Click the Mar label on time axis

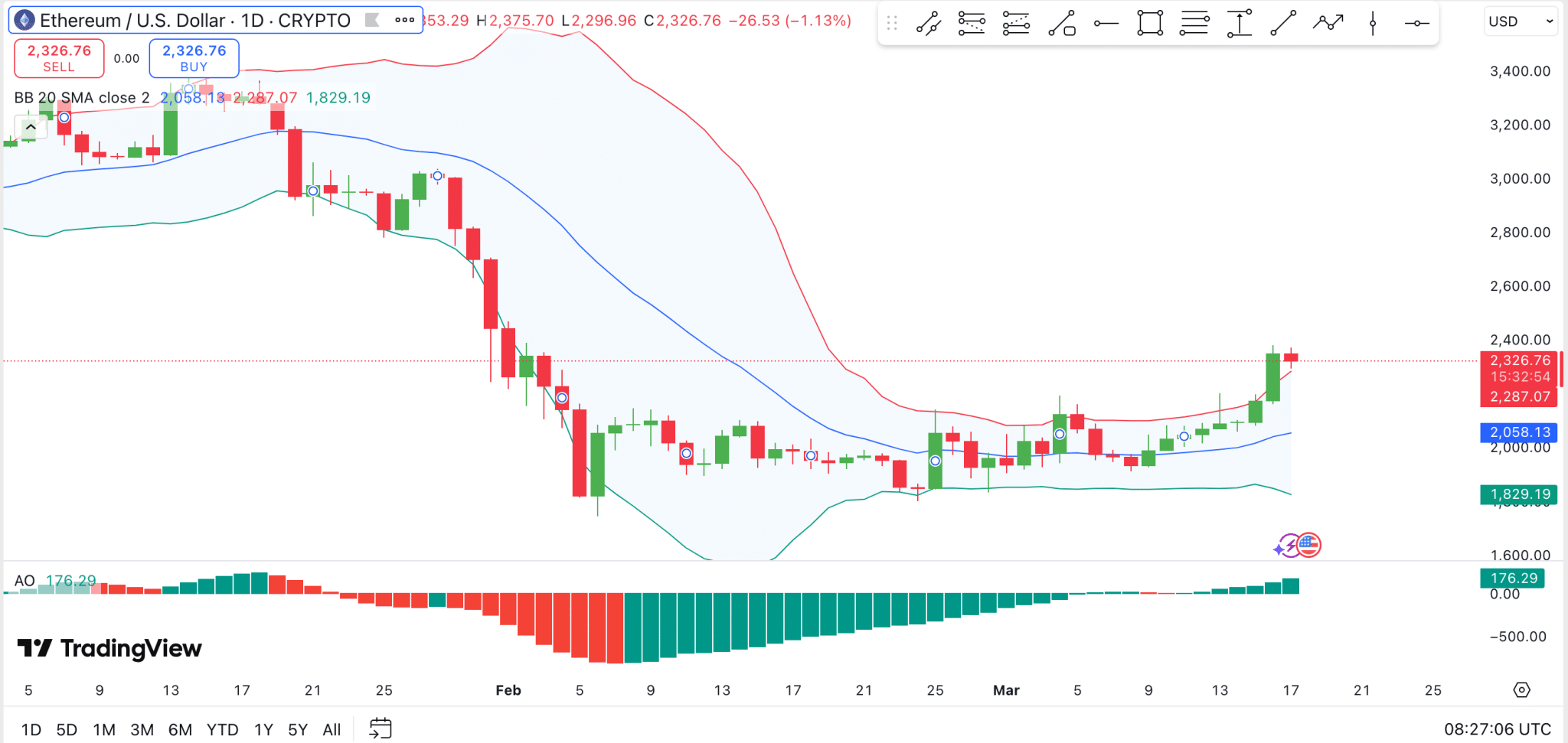pos(1006,690)
